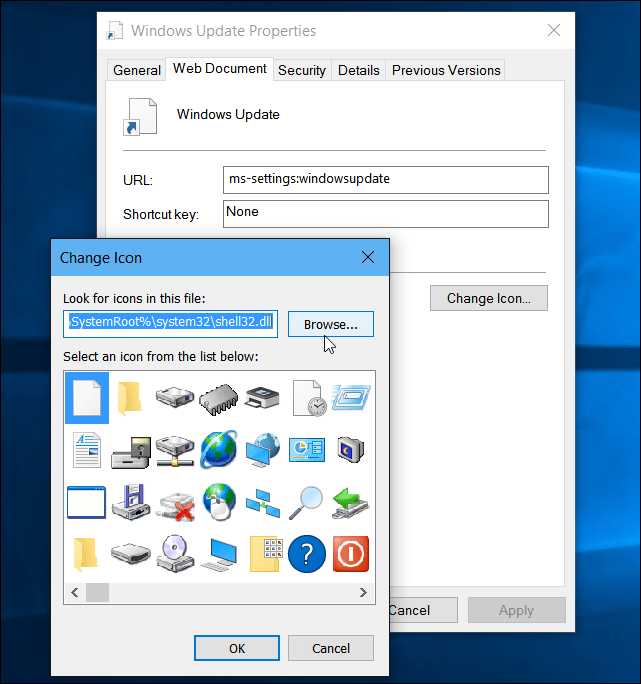Image resolution: width=641 pixels, height=684 pixels.
Task: Choose the hard disk drive icon in top row
Action: pyautogui.click(x=175, y=397)
